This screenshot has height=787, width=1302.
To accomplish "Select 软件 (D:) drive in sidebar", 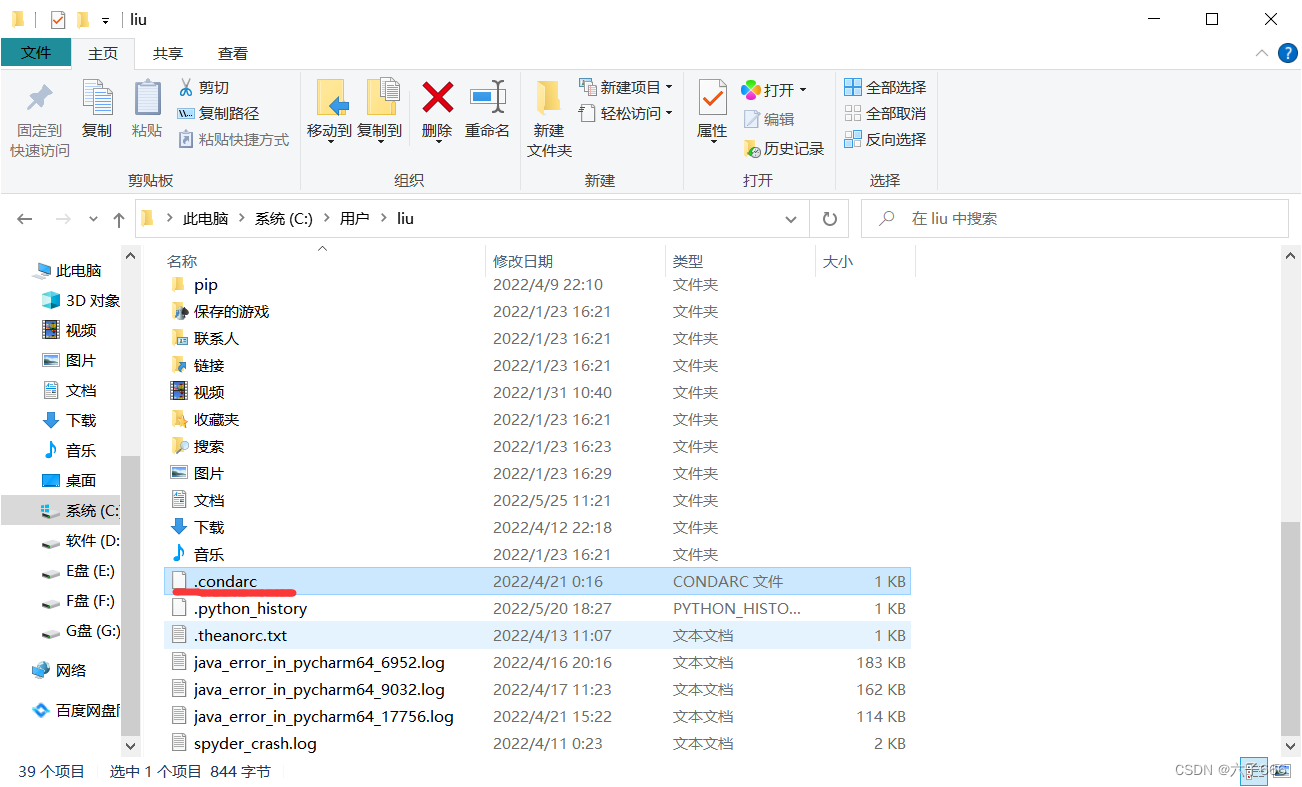I will coord(80,540).
